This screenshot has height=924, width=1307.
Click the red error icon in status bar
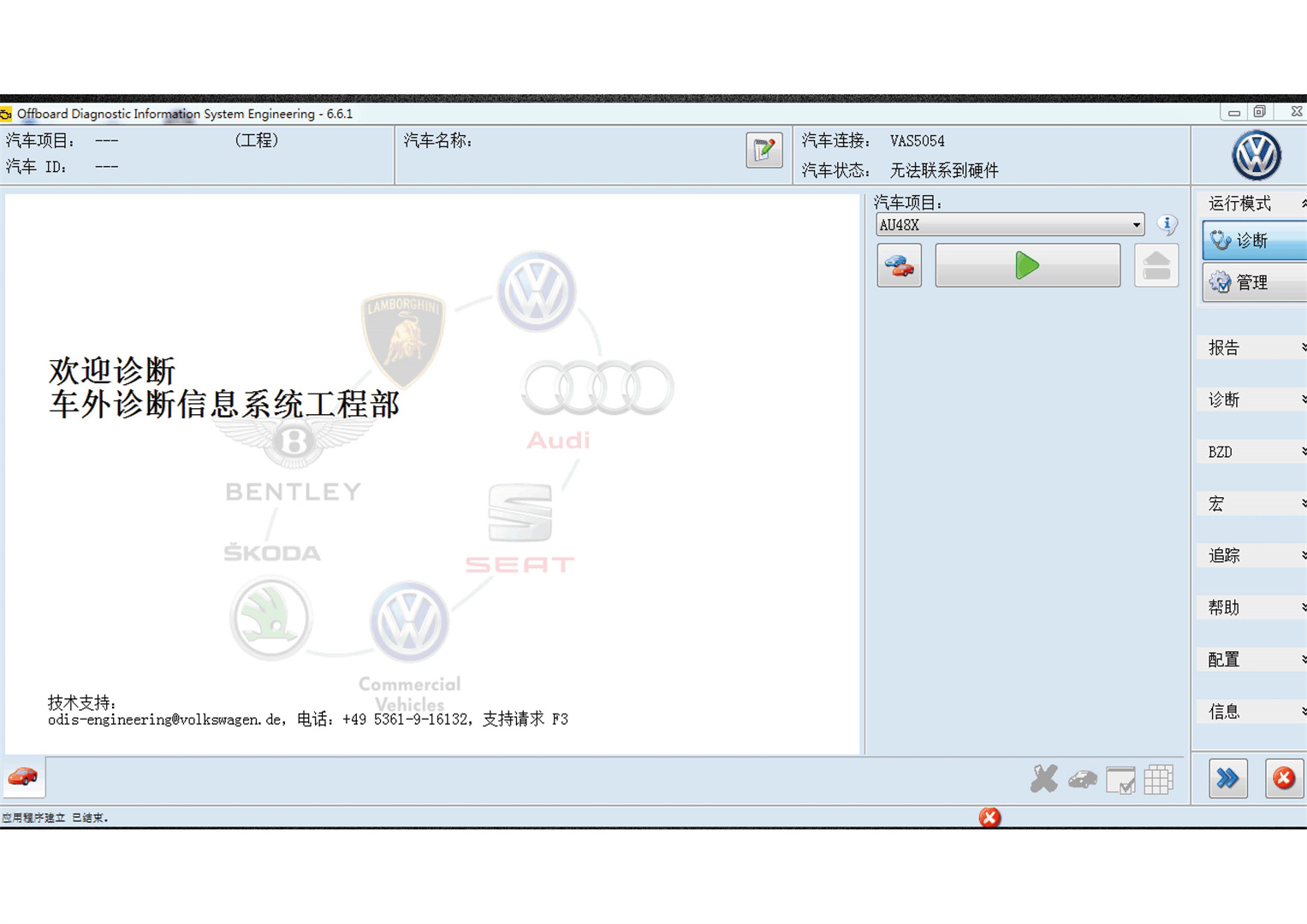pyautogui.click(x=989, y=817)
